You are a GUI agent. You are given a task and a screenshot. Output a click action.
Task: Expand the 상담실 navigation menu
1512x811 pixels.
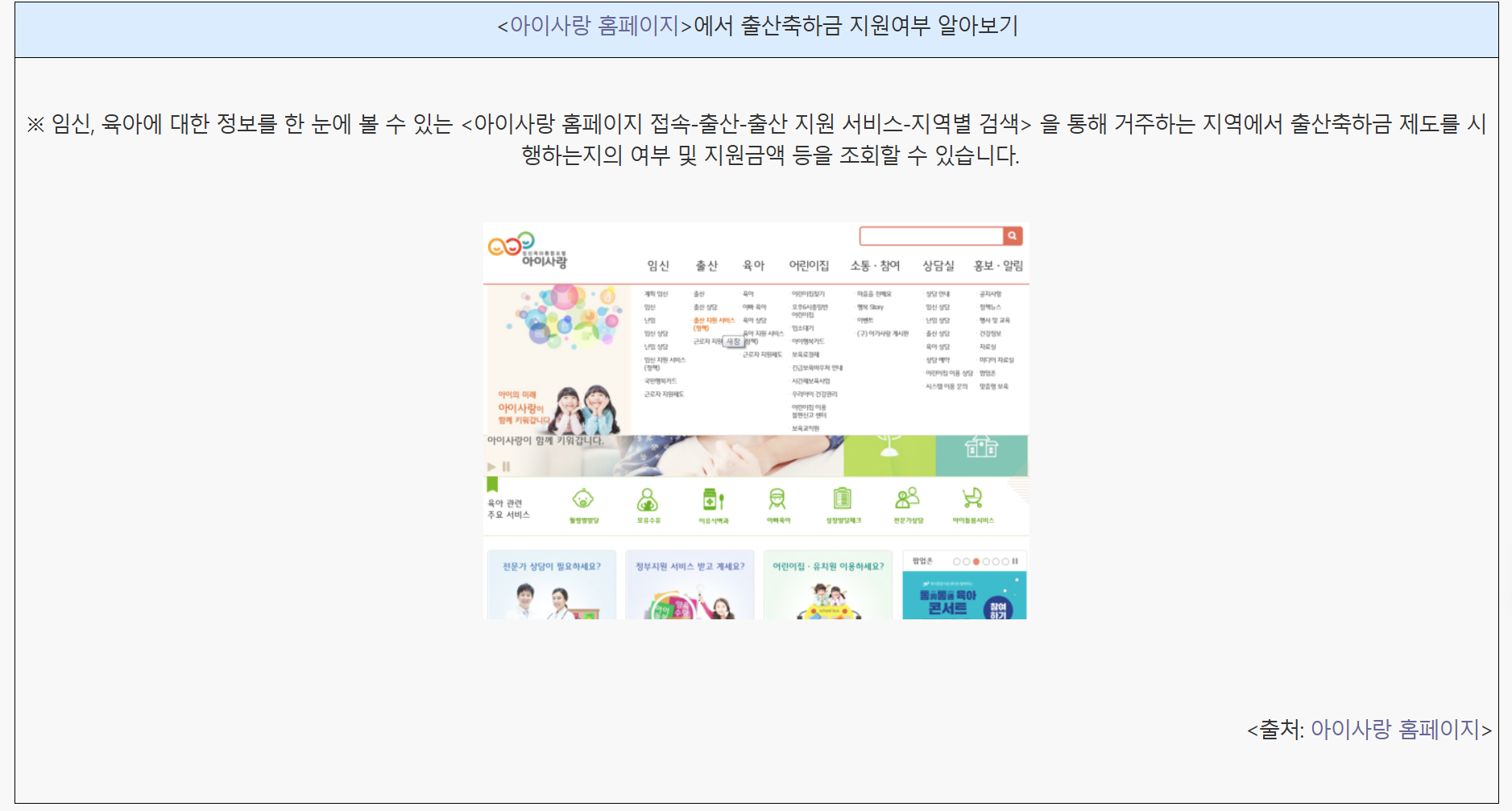point(938,265)
